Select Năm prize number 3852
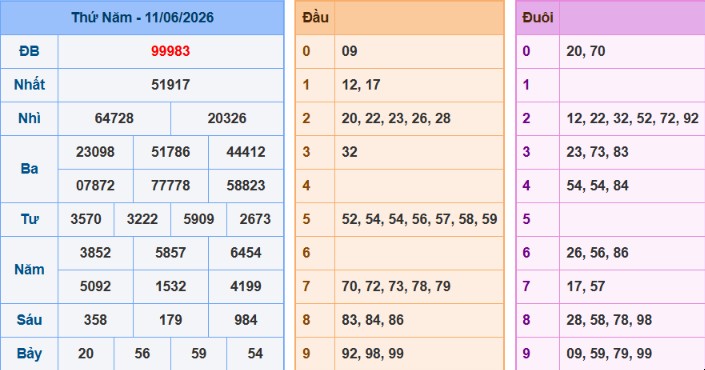The height and width of the screenshot is (370, 705). coord(95,253)
